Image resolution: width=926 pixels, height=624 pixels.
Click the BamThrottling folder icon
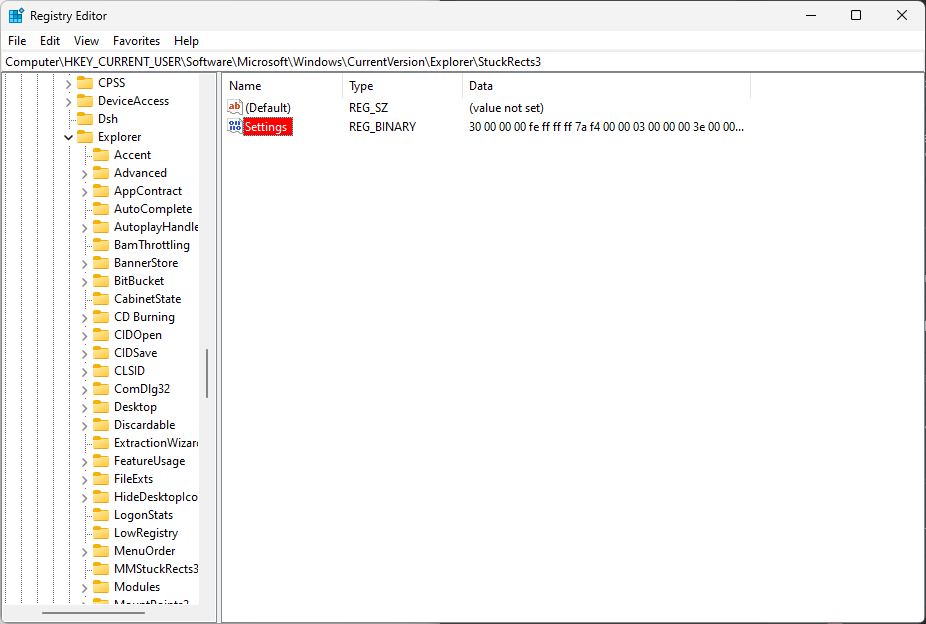tap(101, 244)
